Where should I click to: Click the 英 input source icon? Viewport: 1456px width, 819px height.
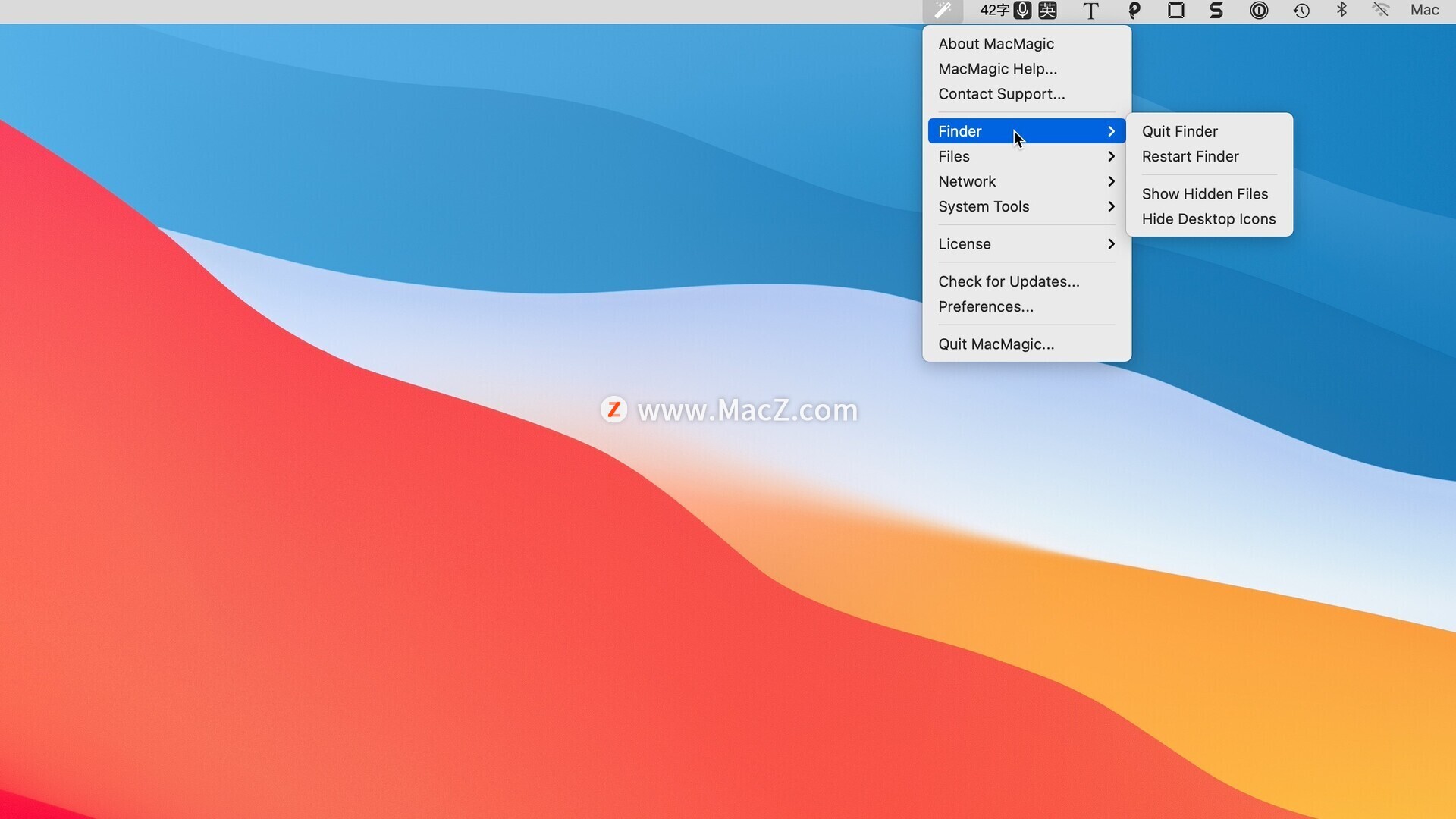click(x=1047, y=10)
